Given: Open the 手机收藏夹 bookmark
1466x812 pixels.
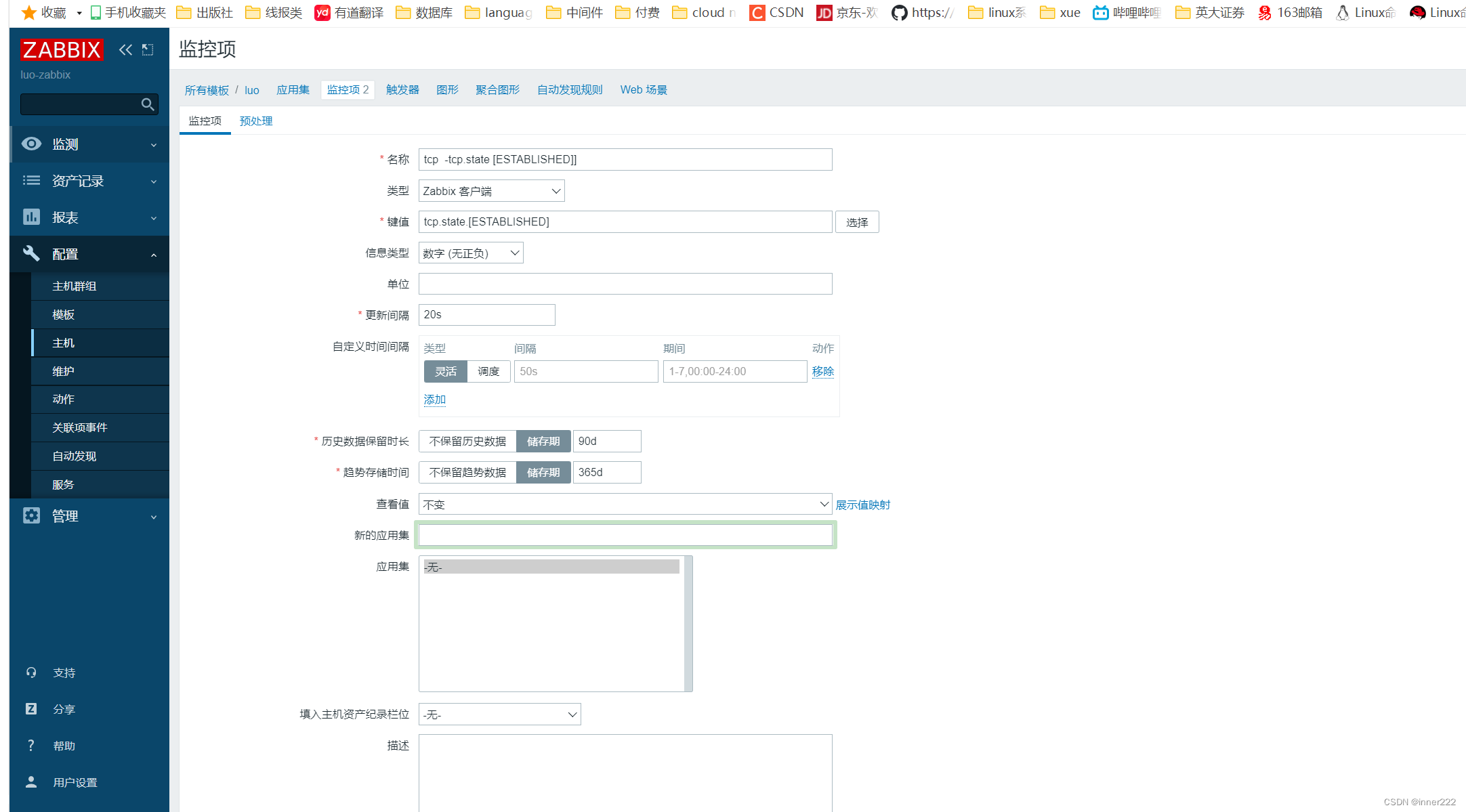Looking at the screenshot, I should 128,12.
